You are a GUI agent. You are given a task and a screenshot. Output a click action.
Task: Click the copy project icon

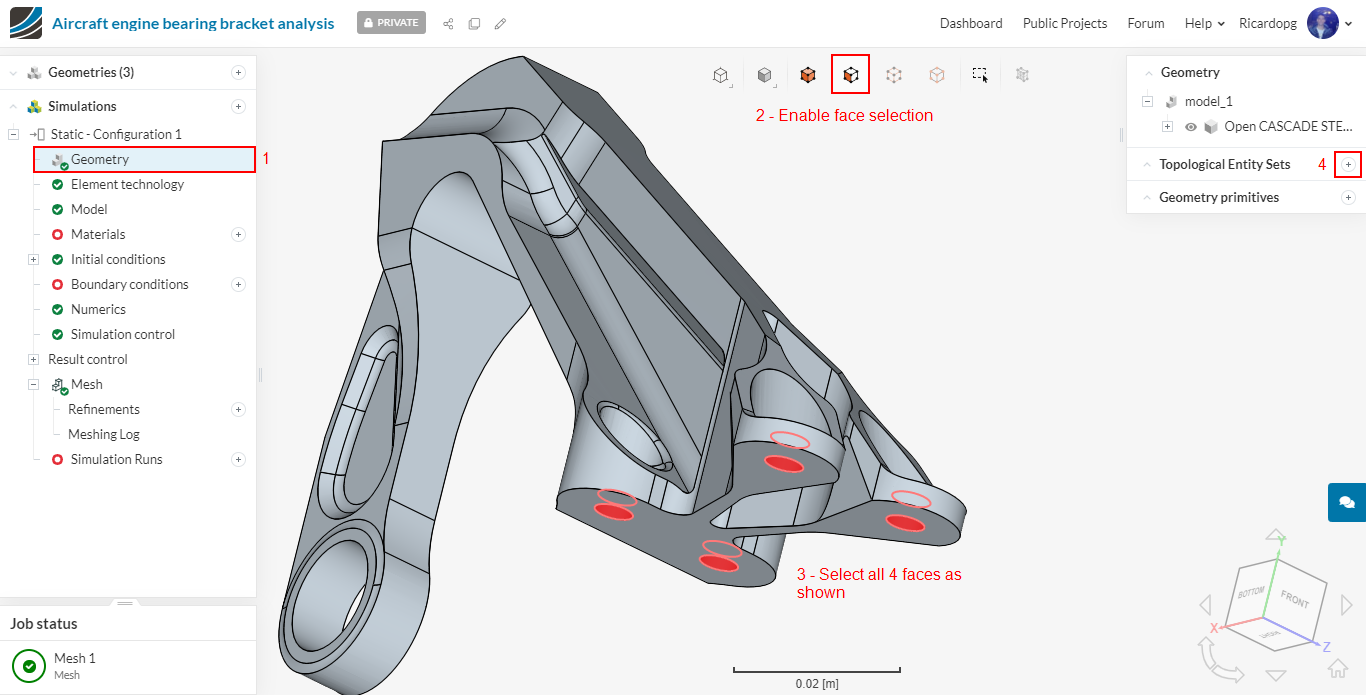(x=474, y=23)
